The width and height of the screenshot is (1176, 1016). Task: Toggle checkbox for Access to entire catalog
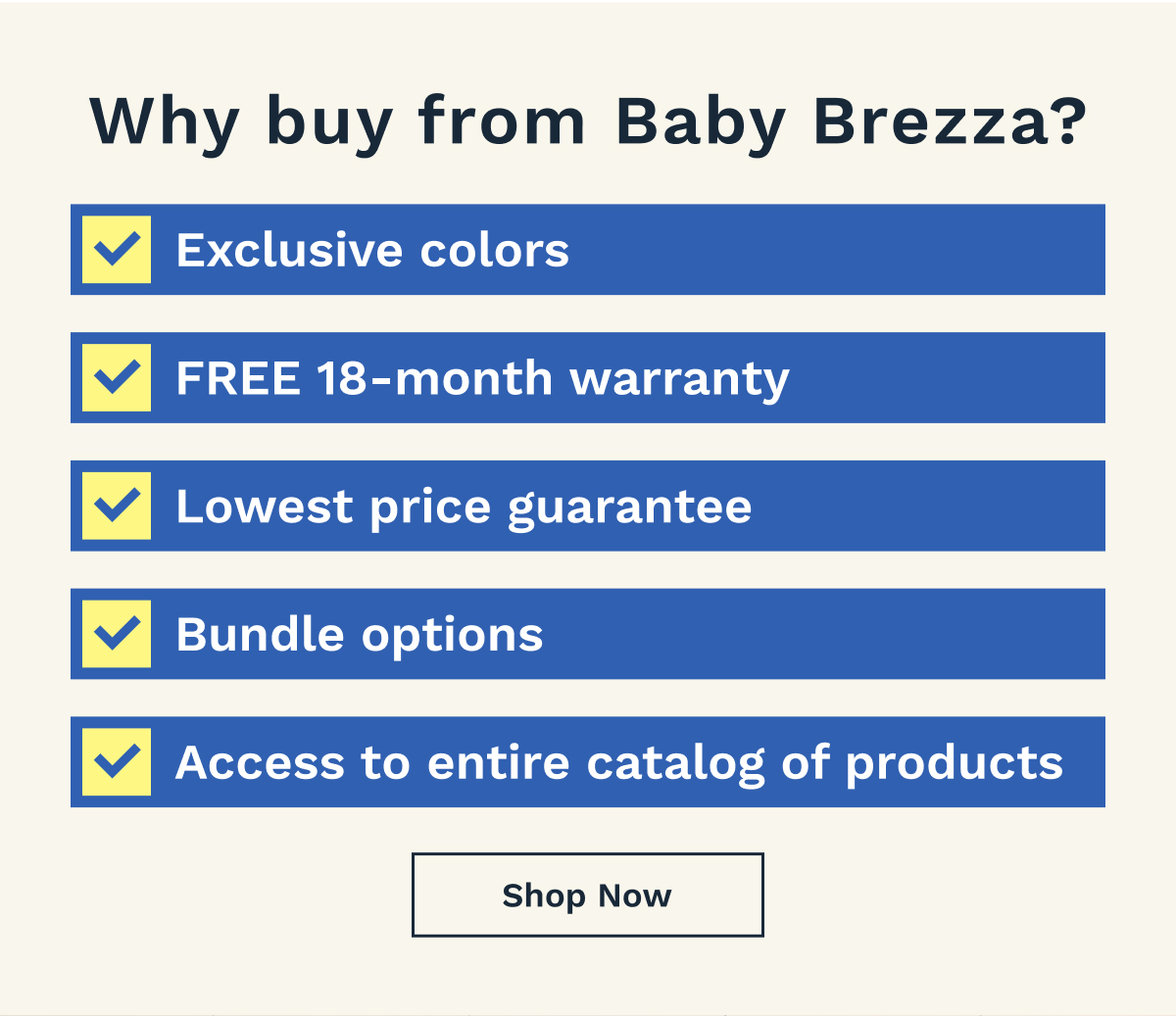tap(117, 762)
